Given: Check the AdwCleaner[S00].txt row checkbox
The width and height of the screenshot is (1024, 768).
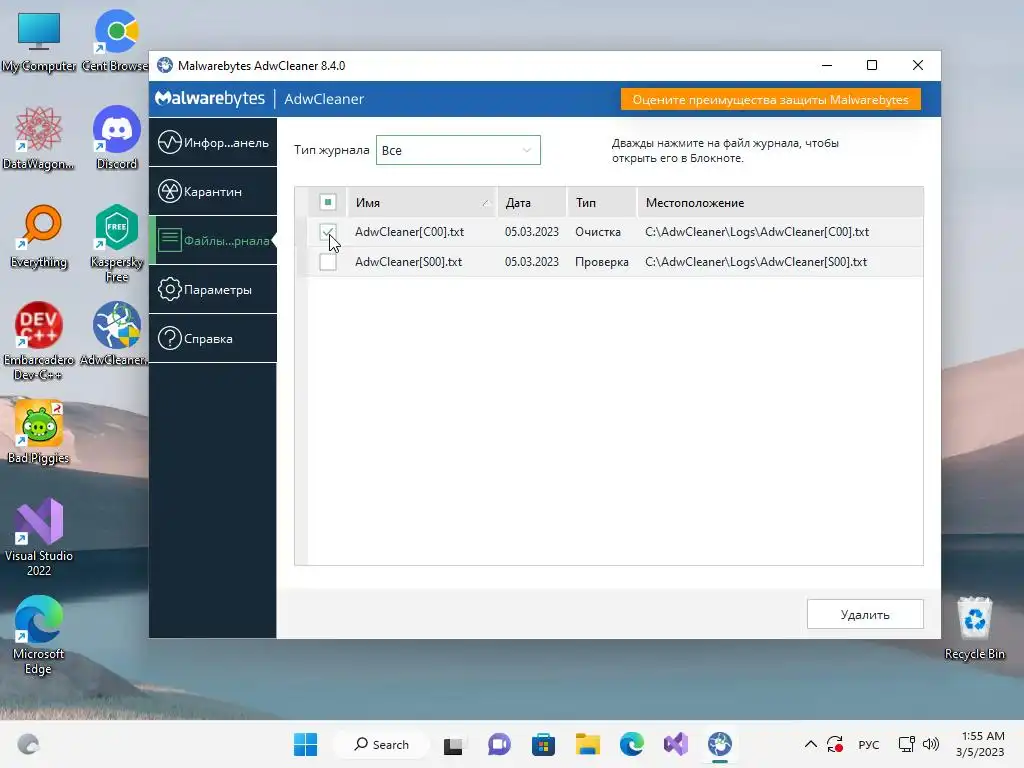Looking at the screenshot, I should point(328,262).
